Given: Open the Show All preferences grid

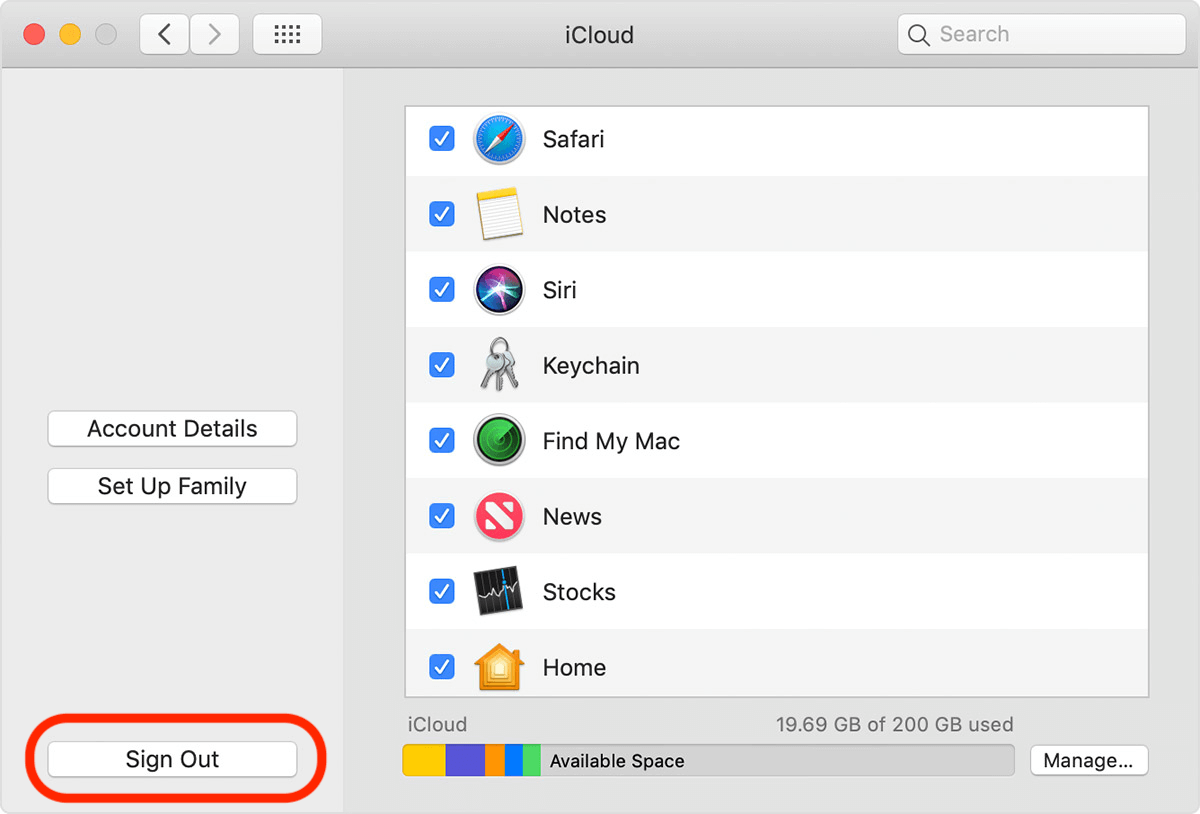Looking at the screenshot, I should [x=287, y=33].
